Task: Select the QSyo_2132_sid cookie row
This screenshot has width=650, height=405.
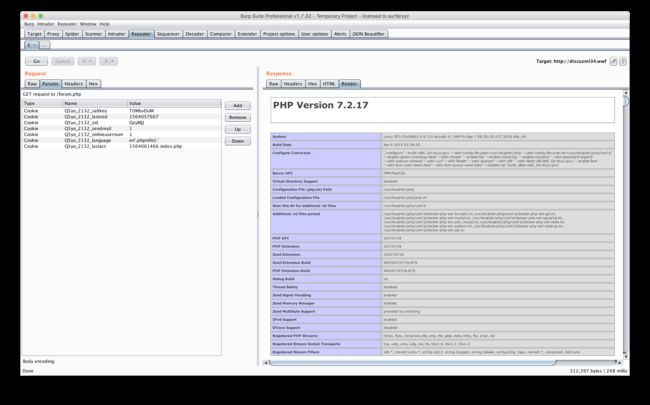Action: [x=122, y=123]
